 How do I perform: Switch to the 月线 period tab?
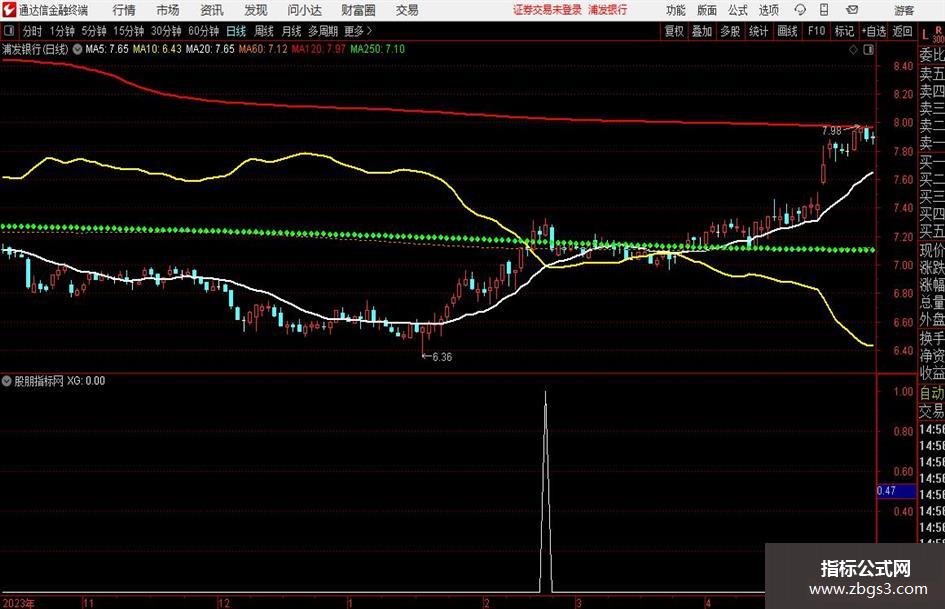pos(291,31)
